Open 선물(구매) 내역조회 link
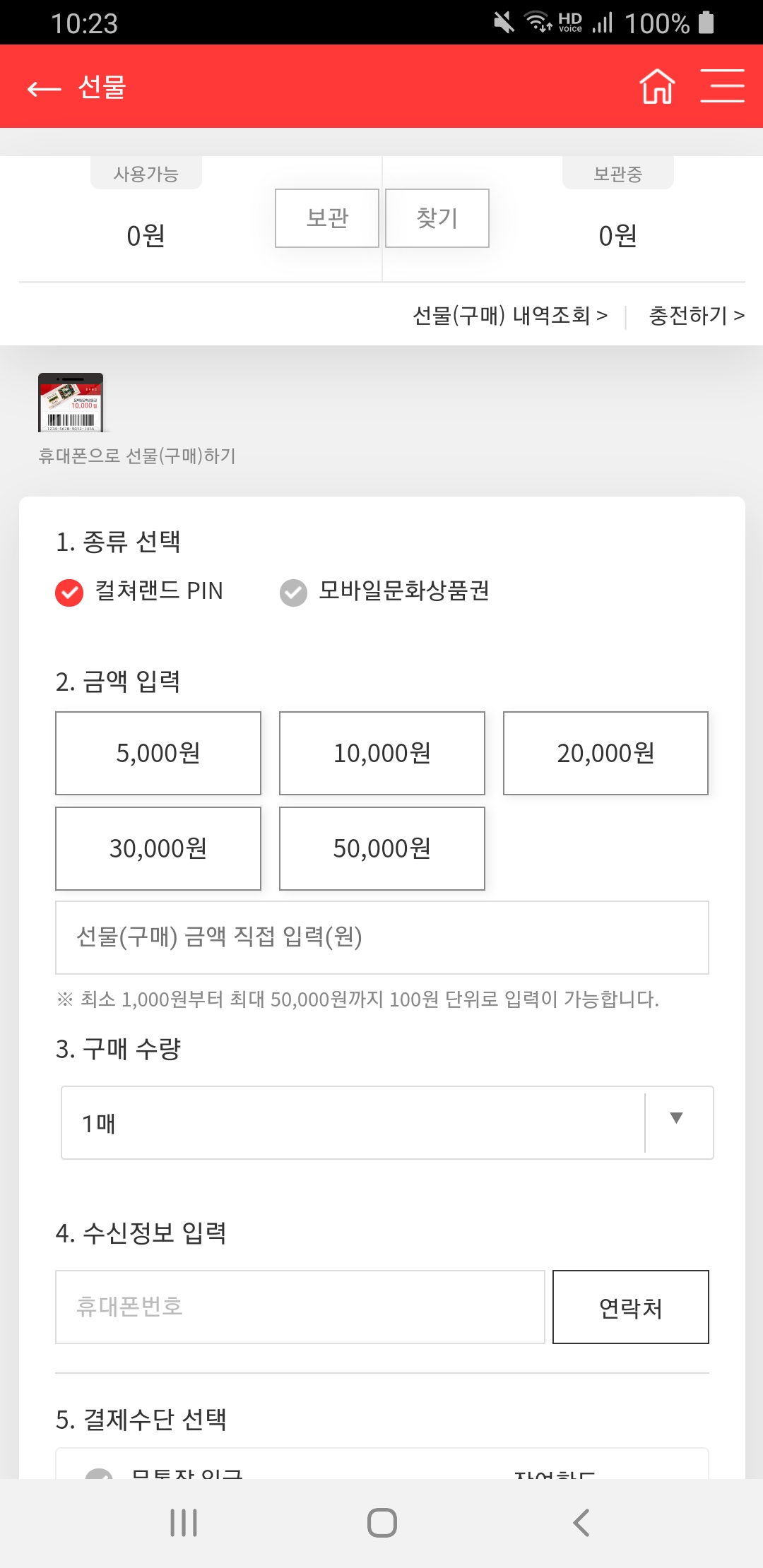Screen dimensions: 763x1568 click(510, 315)
